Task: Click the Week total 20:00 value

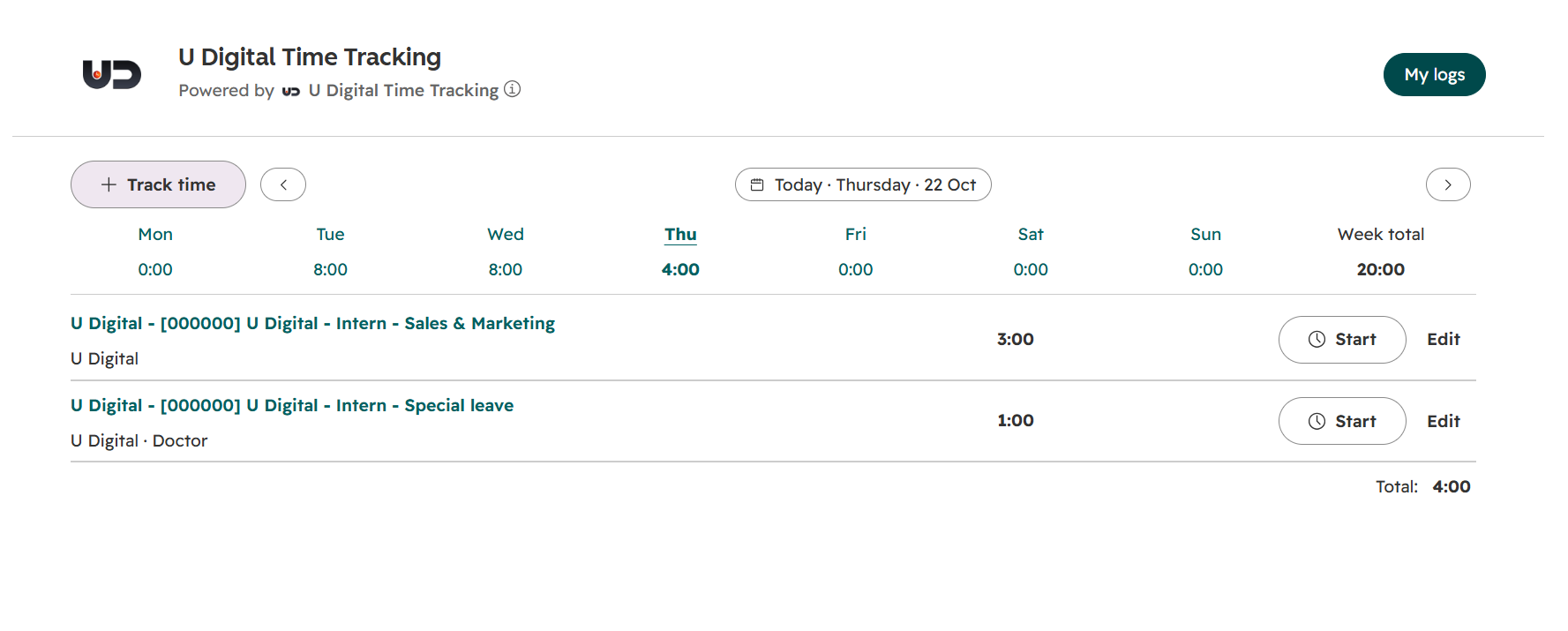Action: click(1381, 269)
